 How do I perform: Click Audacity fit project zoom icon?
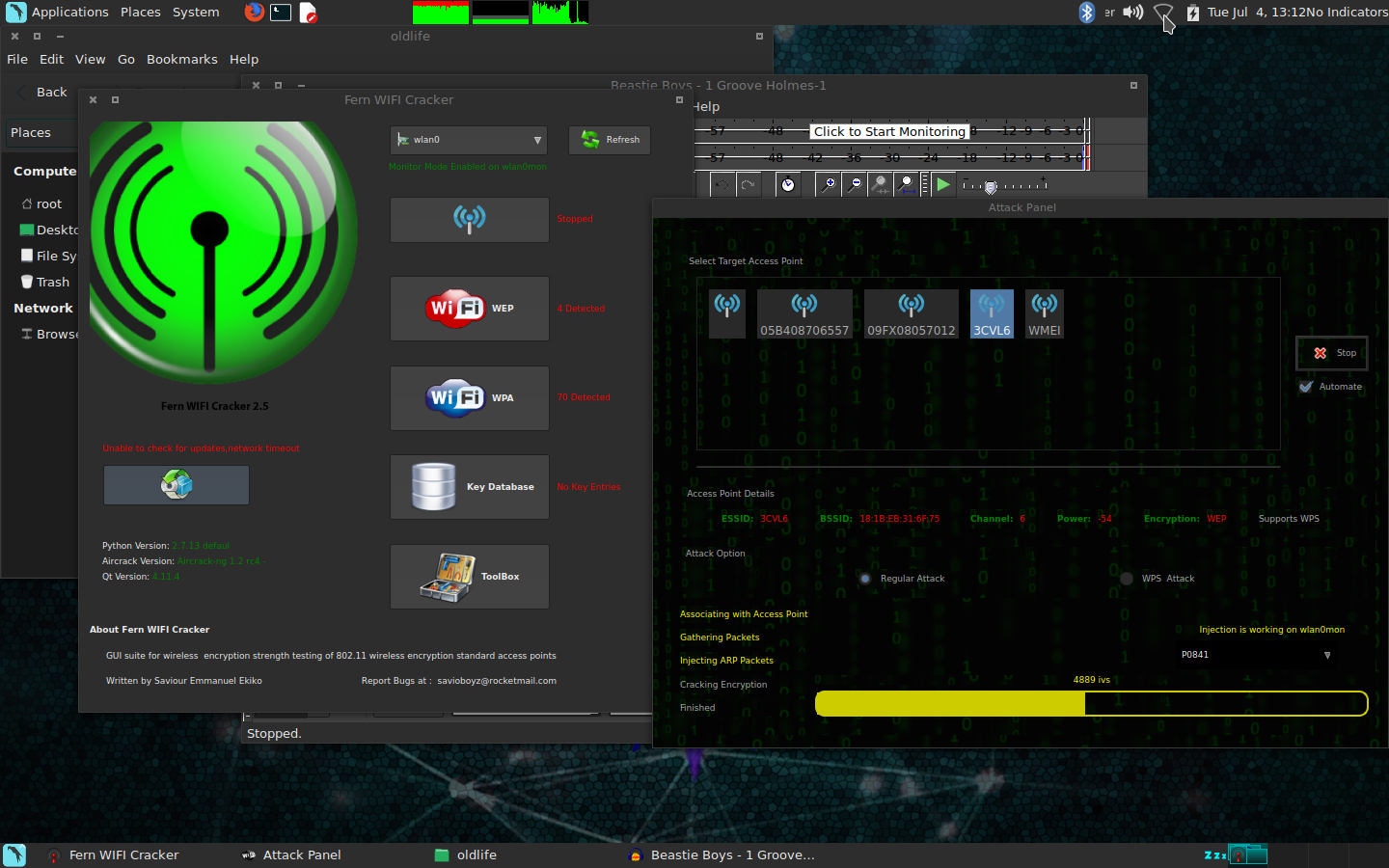pyautogui.click(x=906, y=184)
